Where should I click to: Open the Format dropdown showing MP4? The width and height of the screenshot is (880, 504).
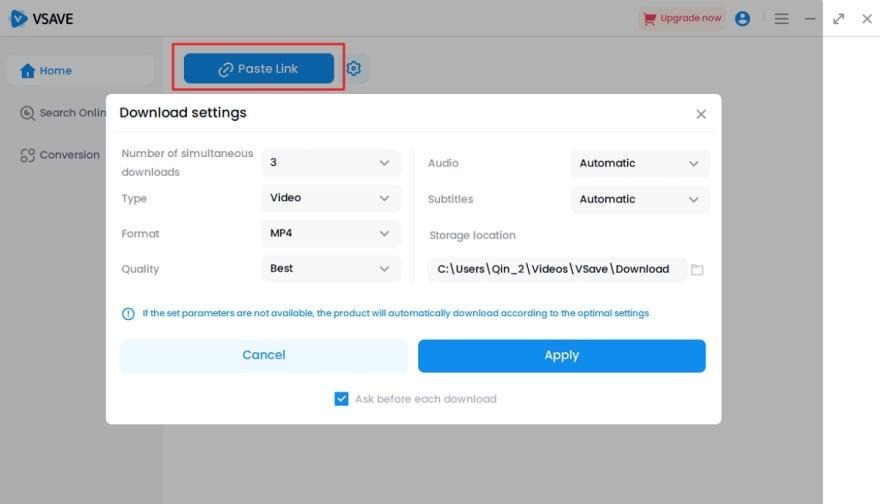point(330,233)
